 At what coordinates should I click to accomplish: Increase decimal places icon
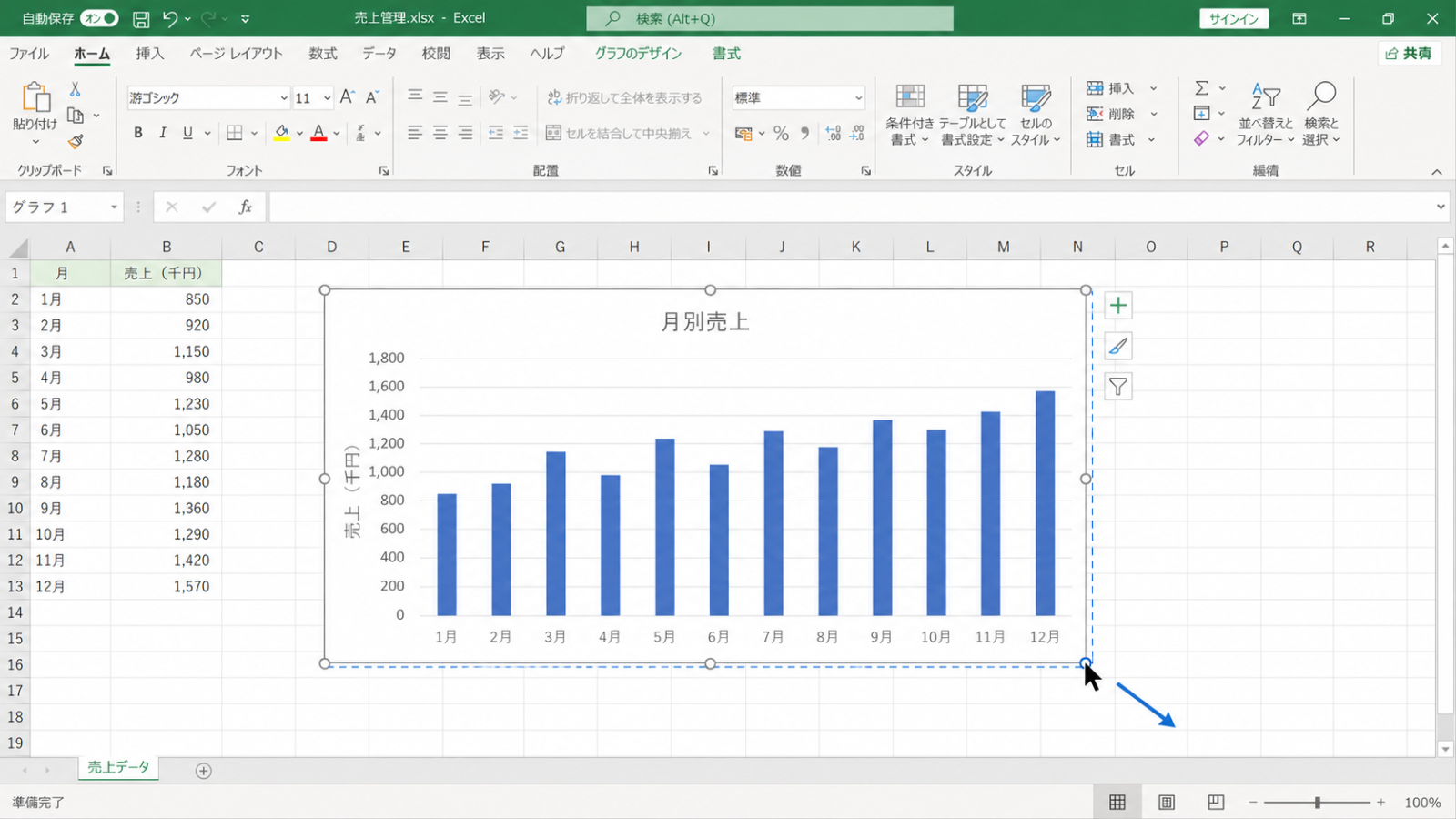pos(833,133)
